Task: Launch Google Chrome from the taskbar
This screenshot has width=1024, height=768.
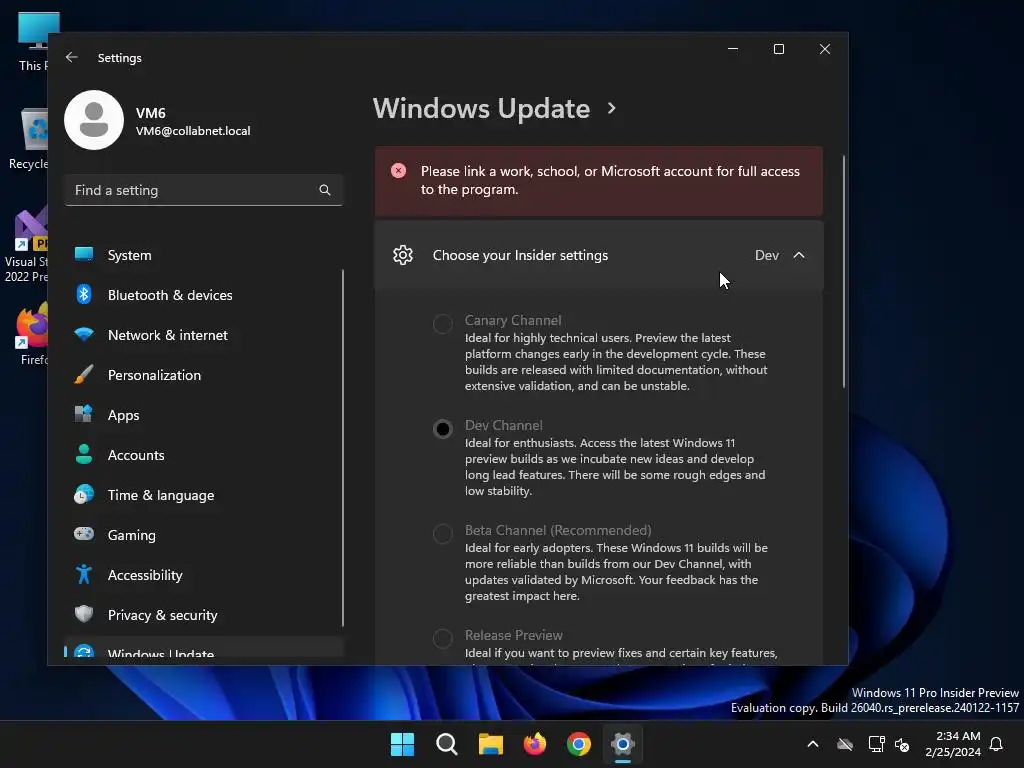Action: click(x=579, y=744)
